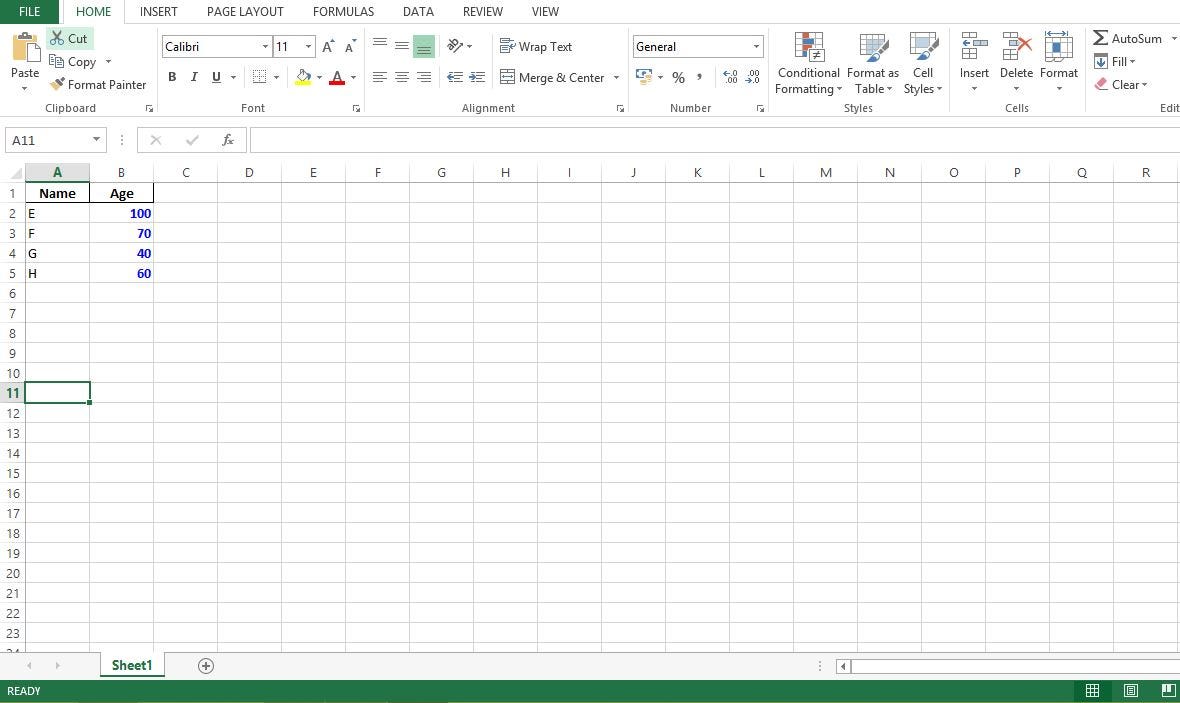This screenshot has width=1180, height=703.
Task: Click the Accounting Number Format icon
Action: [644, 77]
